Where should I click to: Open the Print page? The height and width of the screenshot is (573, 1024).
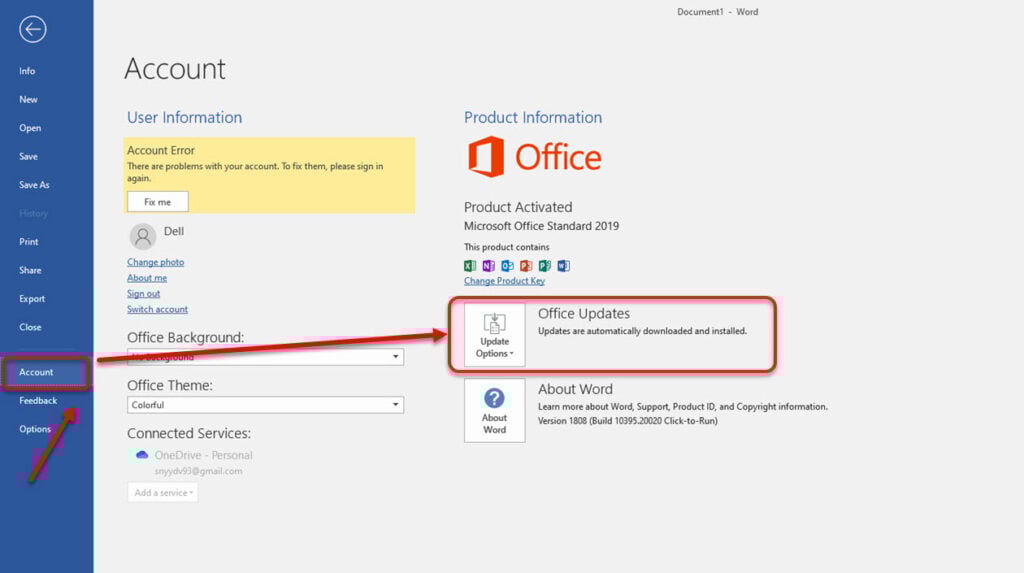click(29, 242)
